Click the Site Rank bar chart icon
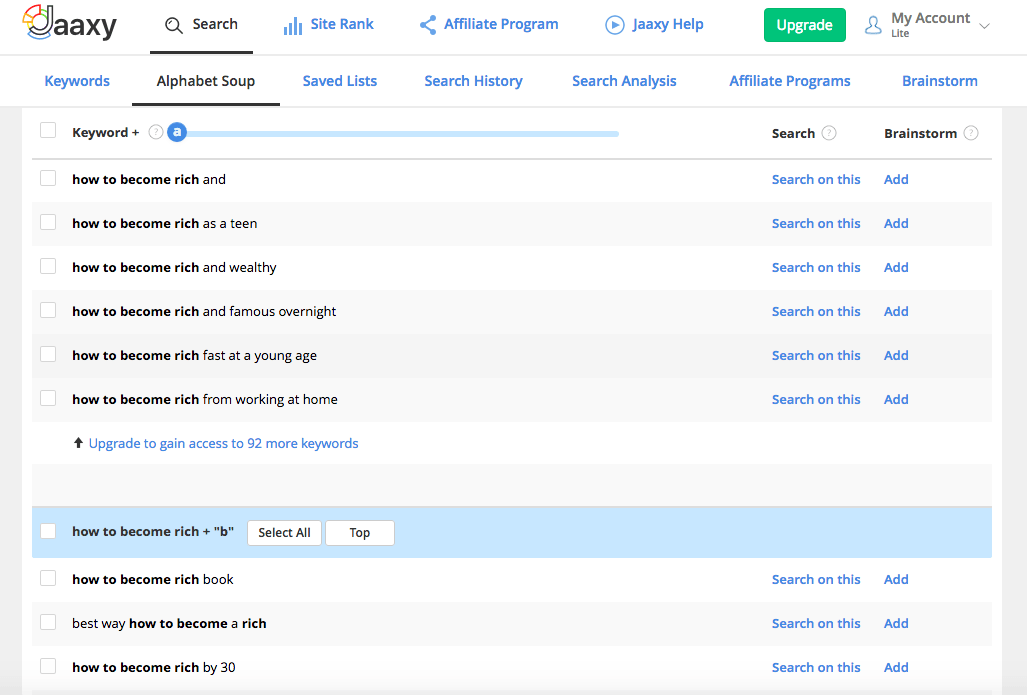This screenshot has height=695, width=1027. (293, 26)
